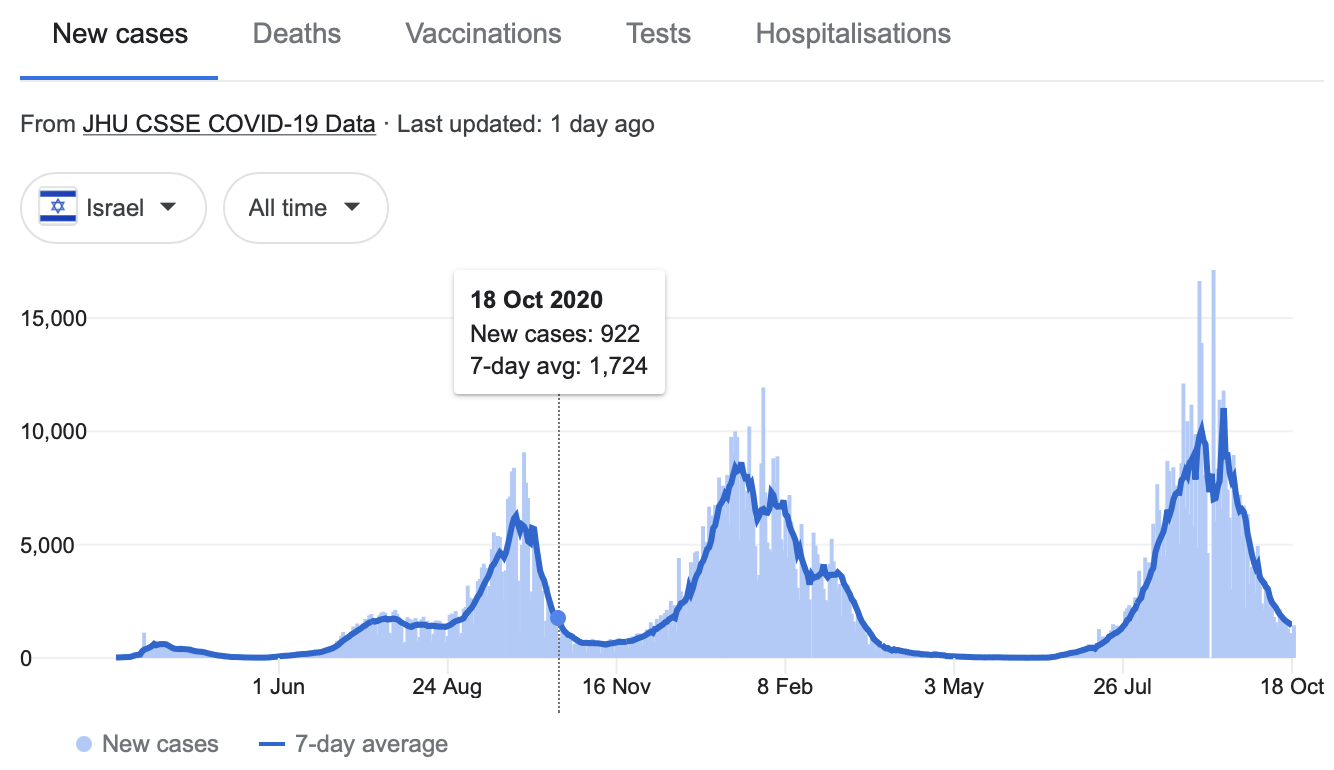Open the Vaccinations tab
This screenshot has height=770, width=1334.
tap(483, 34)
